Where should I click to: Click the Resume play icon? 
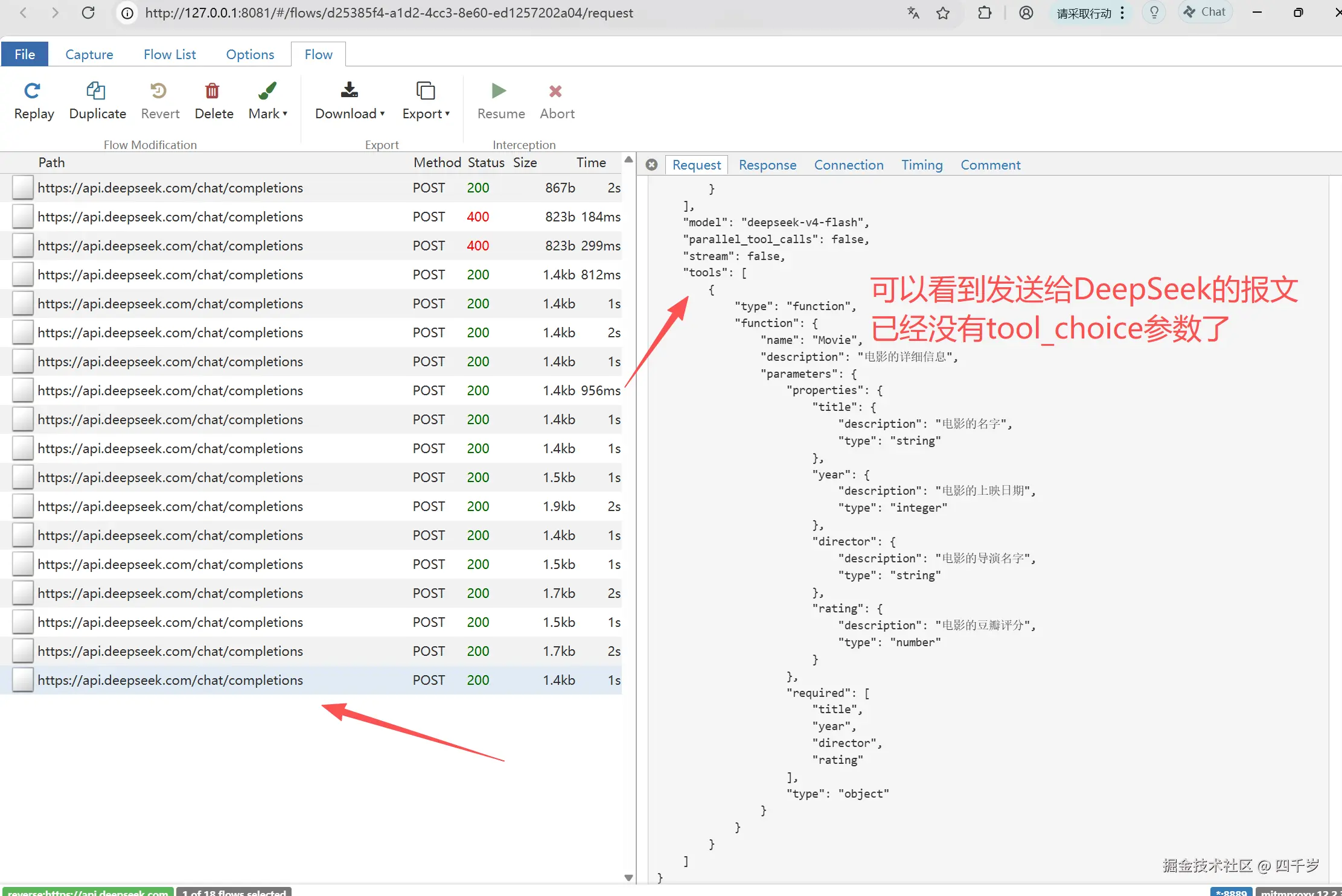click(x=499, y=91)
